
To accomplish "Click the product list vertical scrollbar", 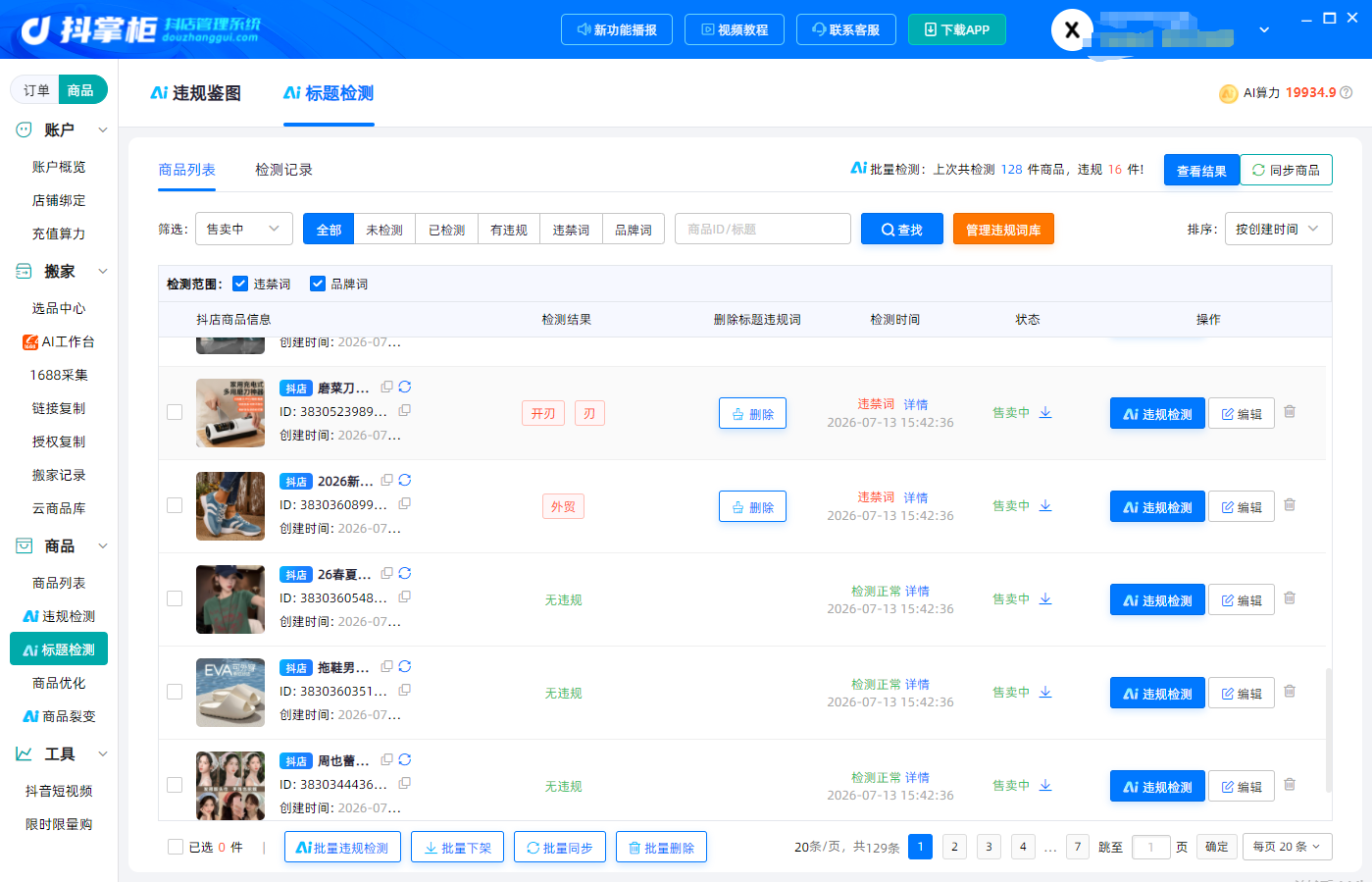I will (x=1329, y=730).
